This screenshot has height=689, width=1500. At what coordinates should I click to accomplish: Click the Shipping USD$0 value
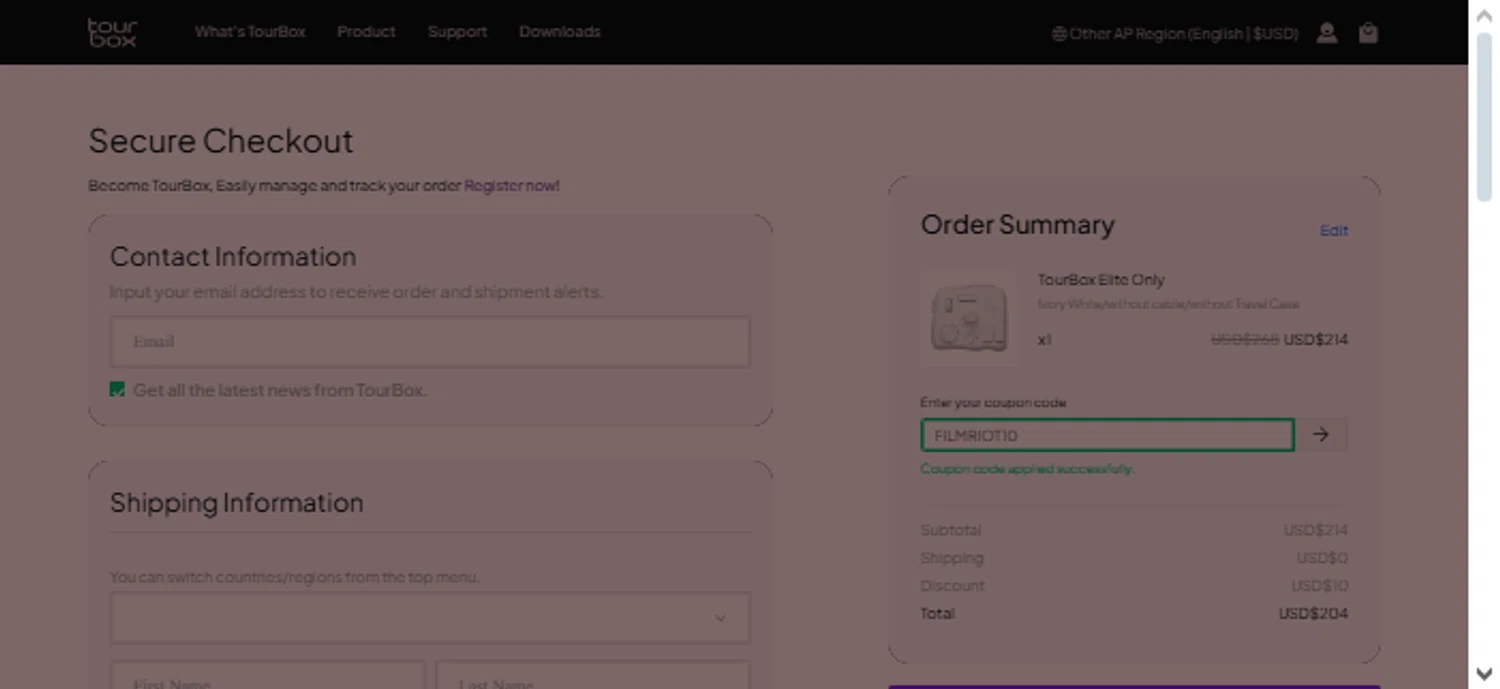coord(1322,558)
